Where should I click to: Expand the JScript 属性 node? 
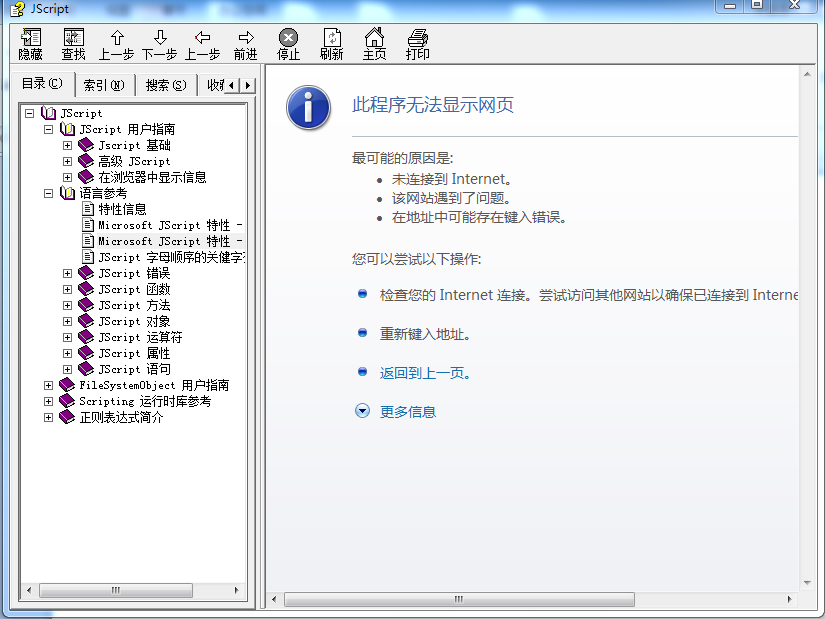(x=67, y=353)
